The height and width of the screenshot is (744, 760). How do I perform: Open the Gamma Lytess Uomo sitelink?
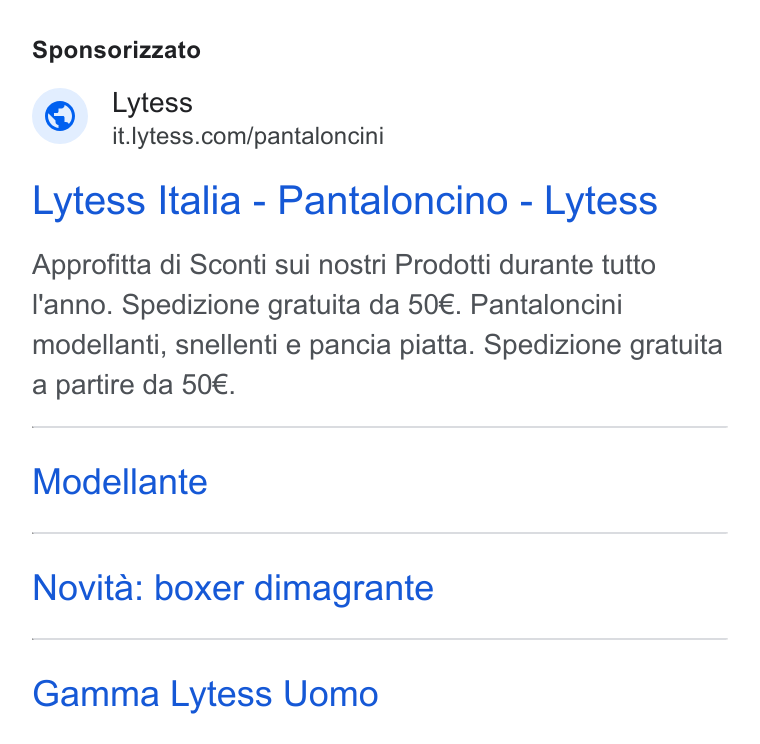point(205,694)
